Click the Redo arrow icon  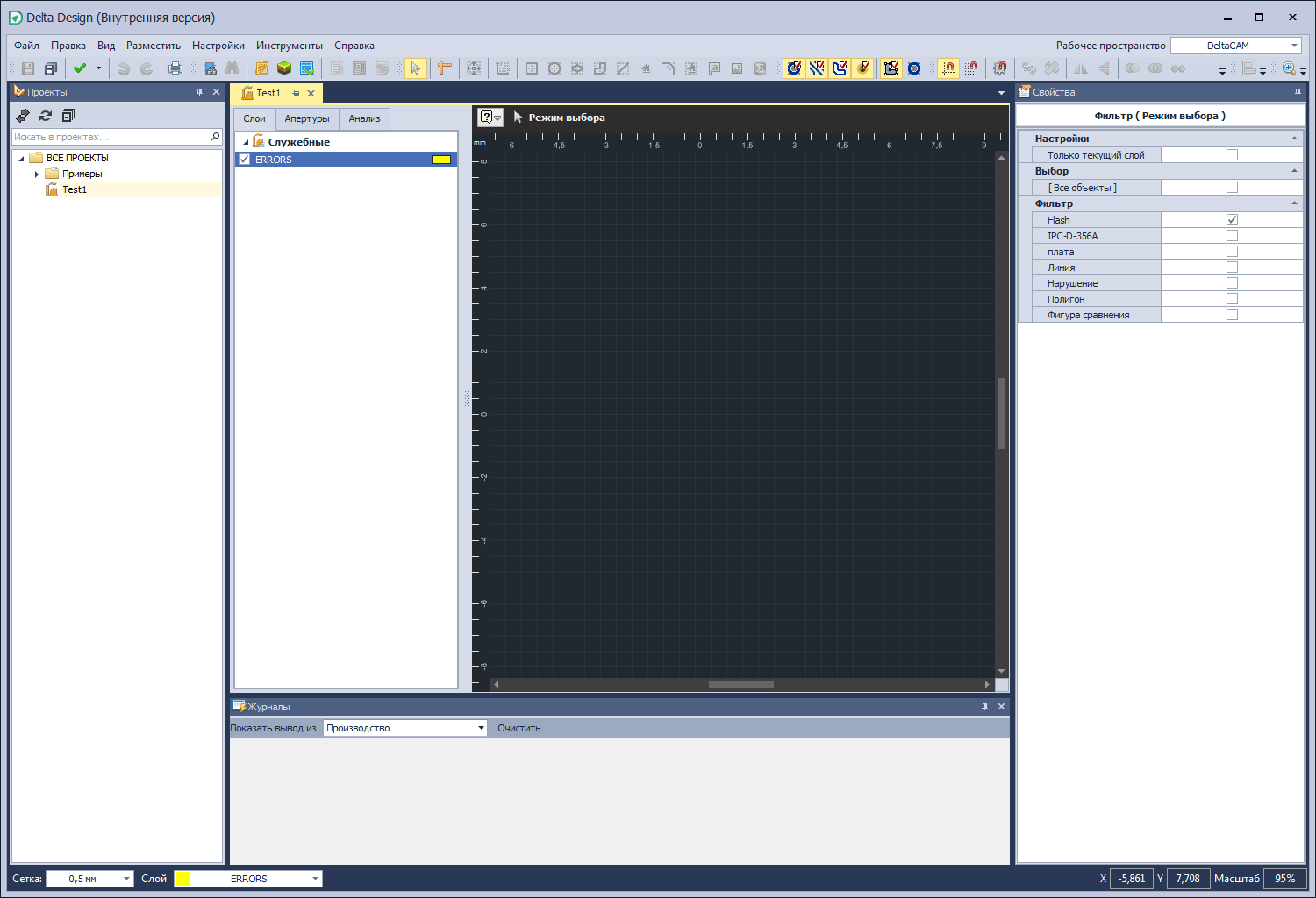pyautogui.click(x=147, y=68)
